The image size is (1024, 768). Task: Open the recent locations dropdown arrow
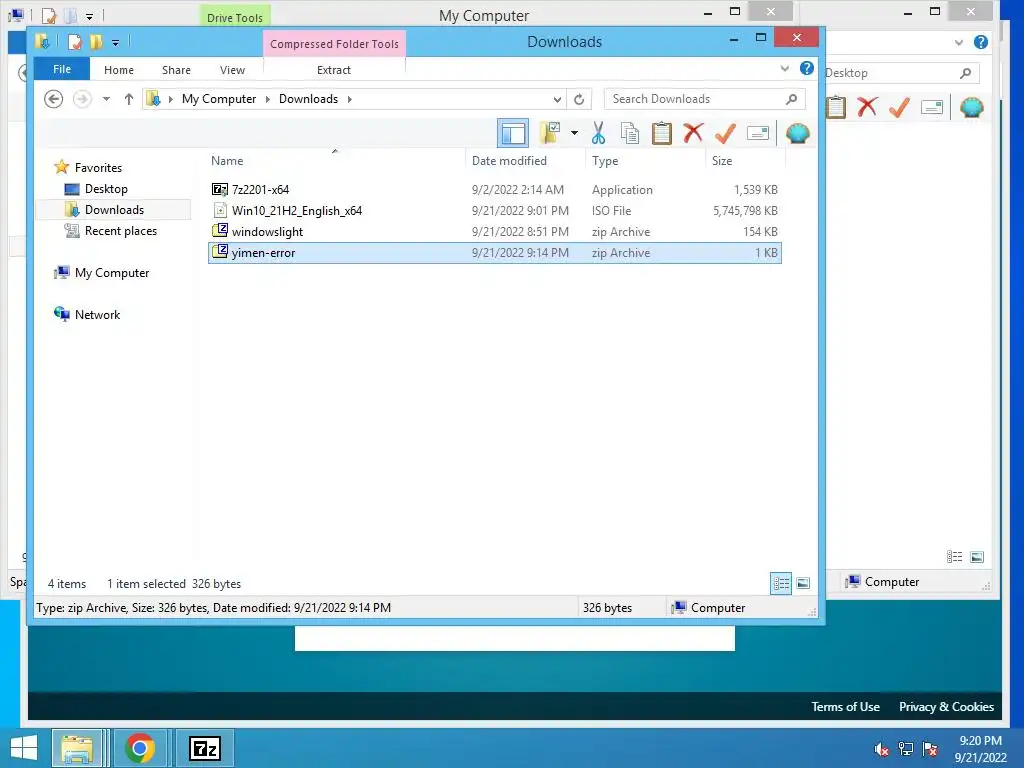pyautogui.click(x=106, y=99)
